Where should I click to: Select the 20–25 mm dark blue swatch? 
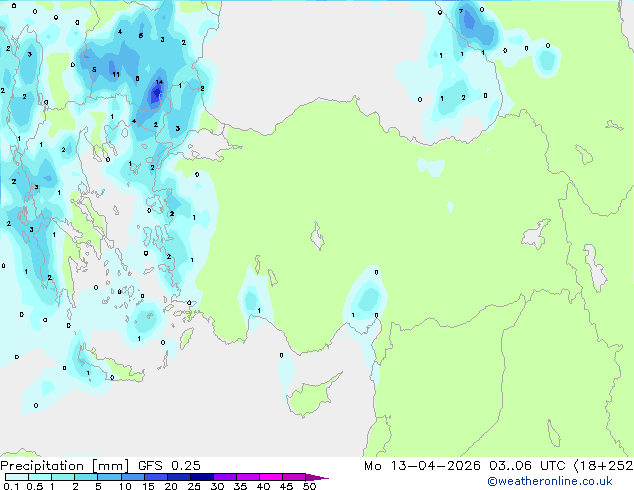tap(179, 477)
